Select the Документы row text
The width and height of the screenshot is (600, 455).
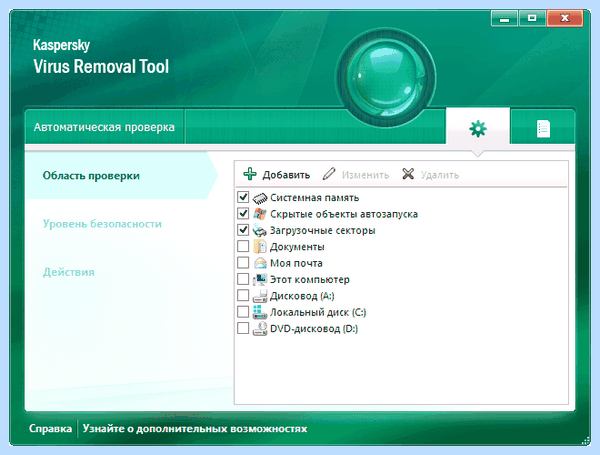pos(297,247)
